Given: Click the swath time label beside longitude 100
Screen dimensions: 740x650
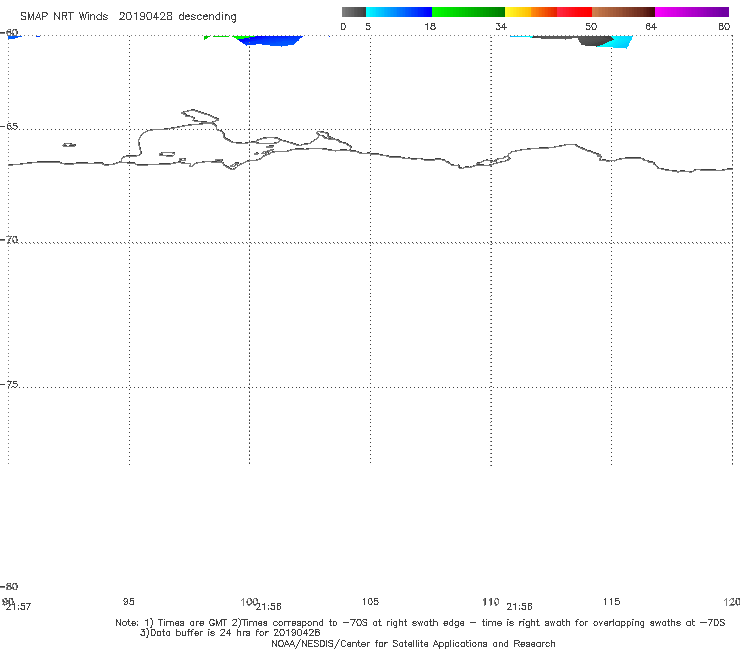Looking at the screenshot, I should pos(269,607).
